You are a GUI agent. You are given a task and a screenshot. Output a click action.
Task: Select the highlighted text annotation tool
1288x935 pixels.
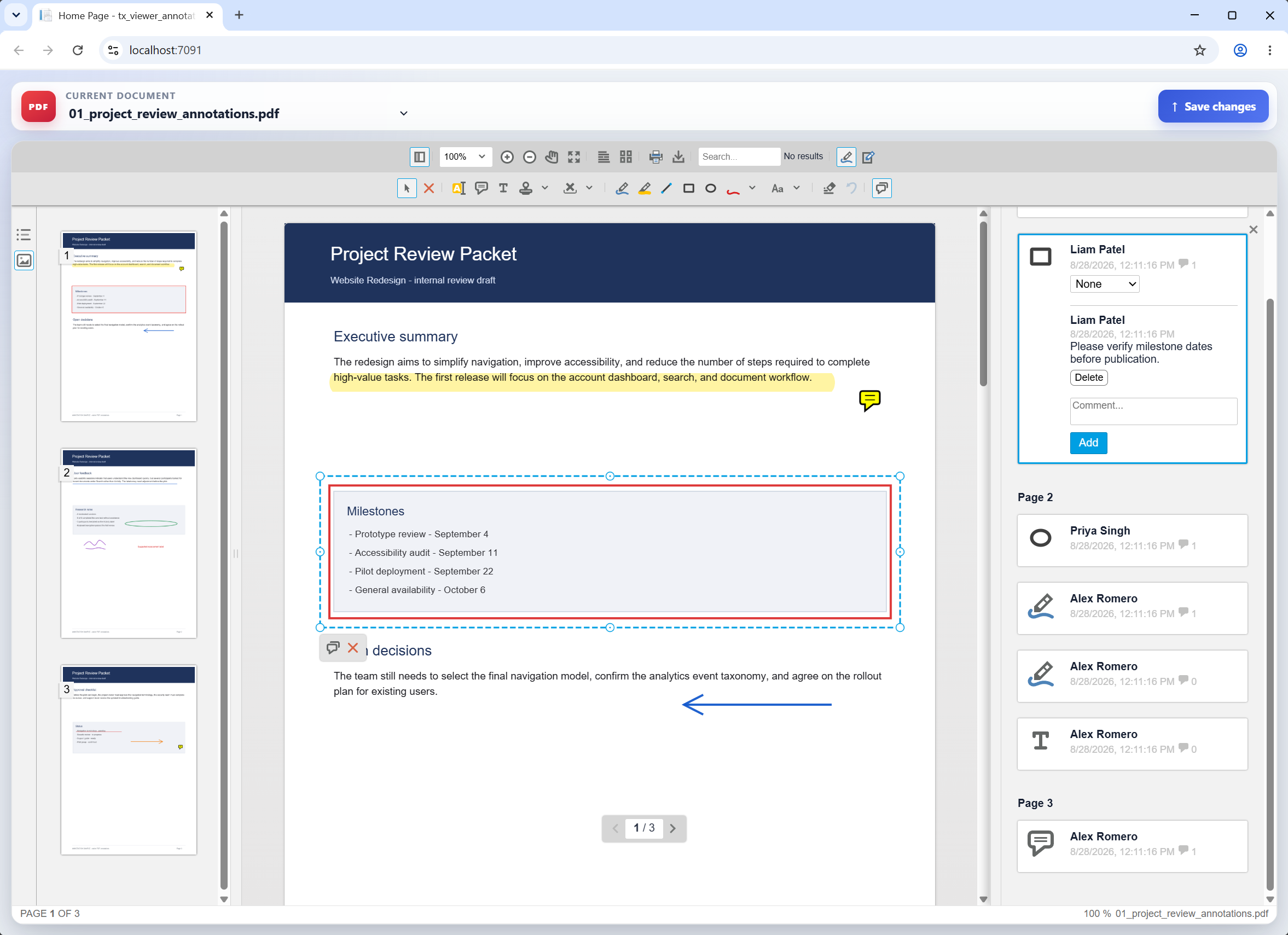point(459,188)
